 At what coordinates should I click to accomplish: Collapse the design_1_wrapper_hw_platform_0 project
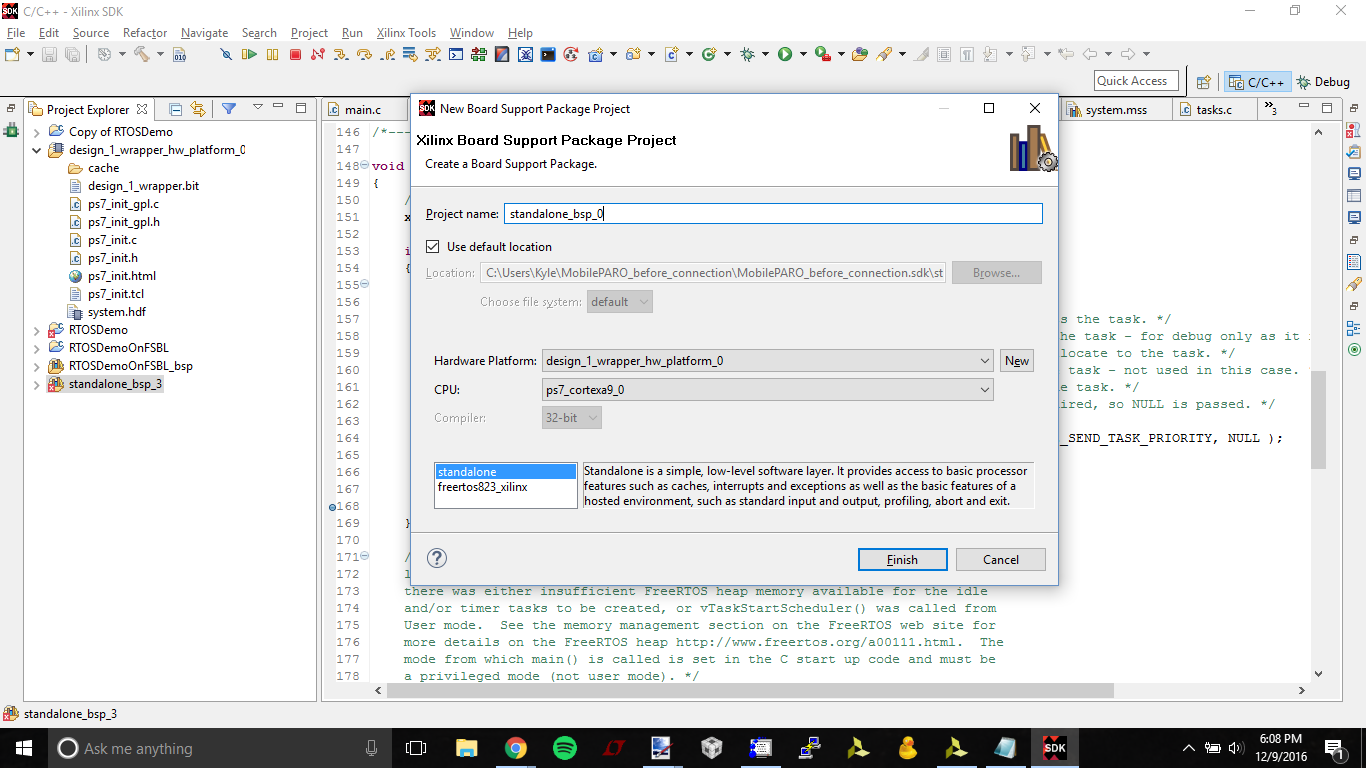[x=37, y=150]
